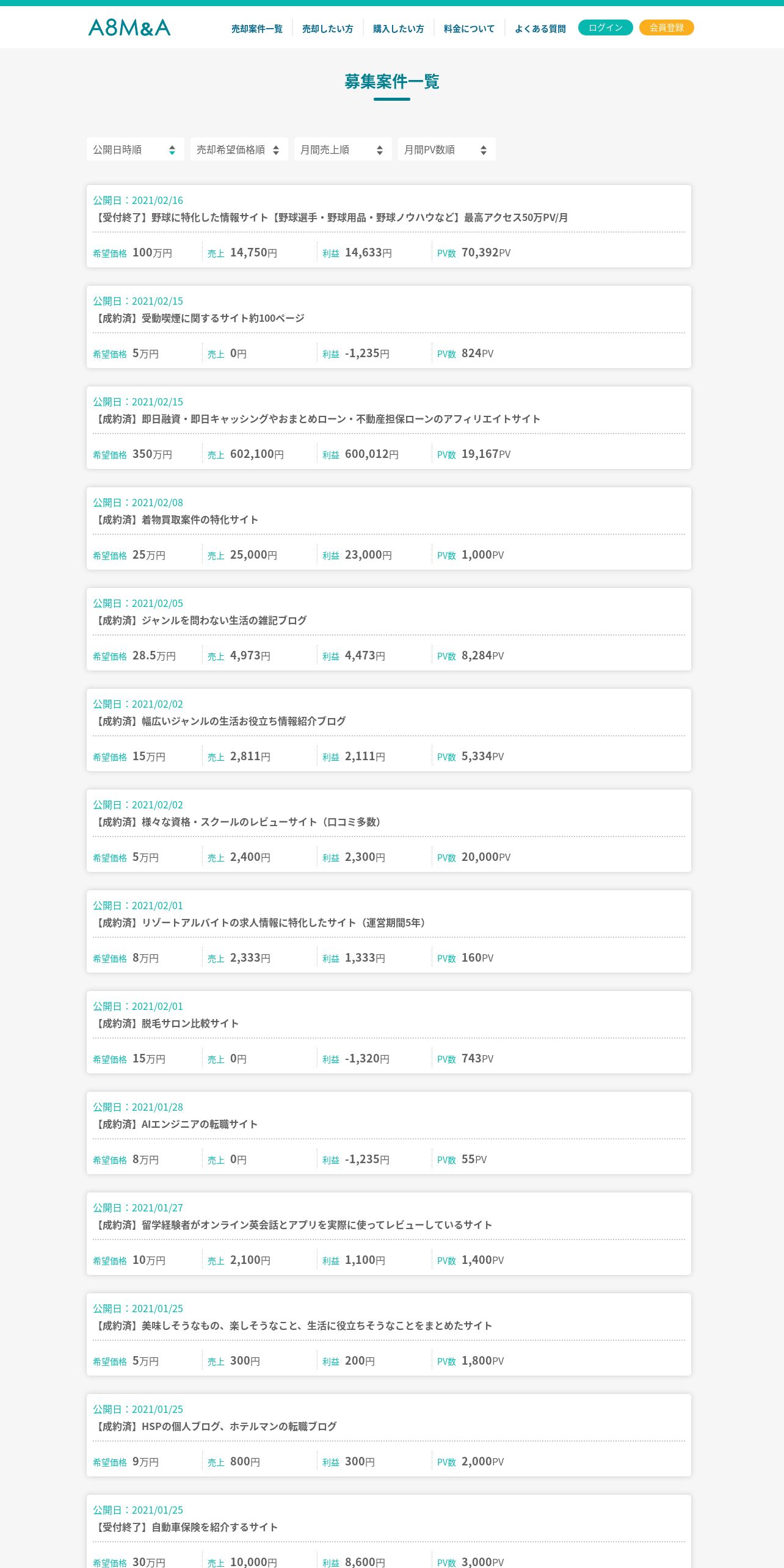Open the HSPの個人ブログ listing
This screenshot has height=1568, width=784.
[389, 1435]
